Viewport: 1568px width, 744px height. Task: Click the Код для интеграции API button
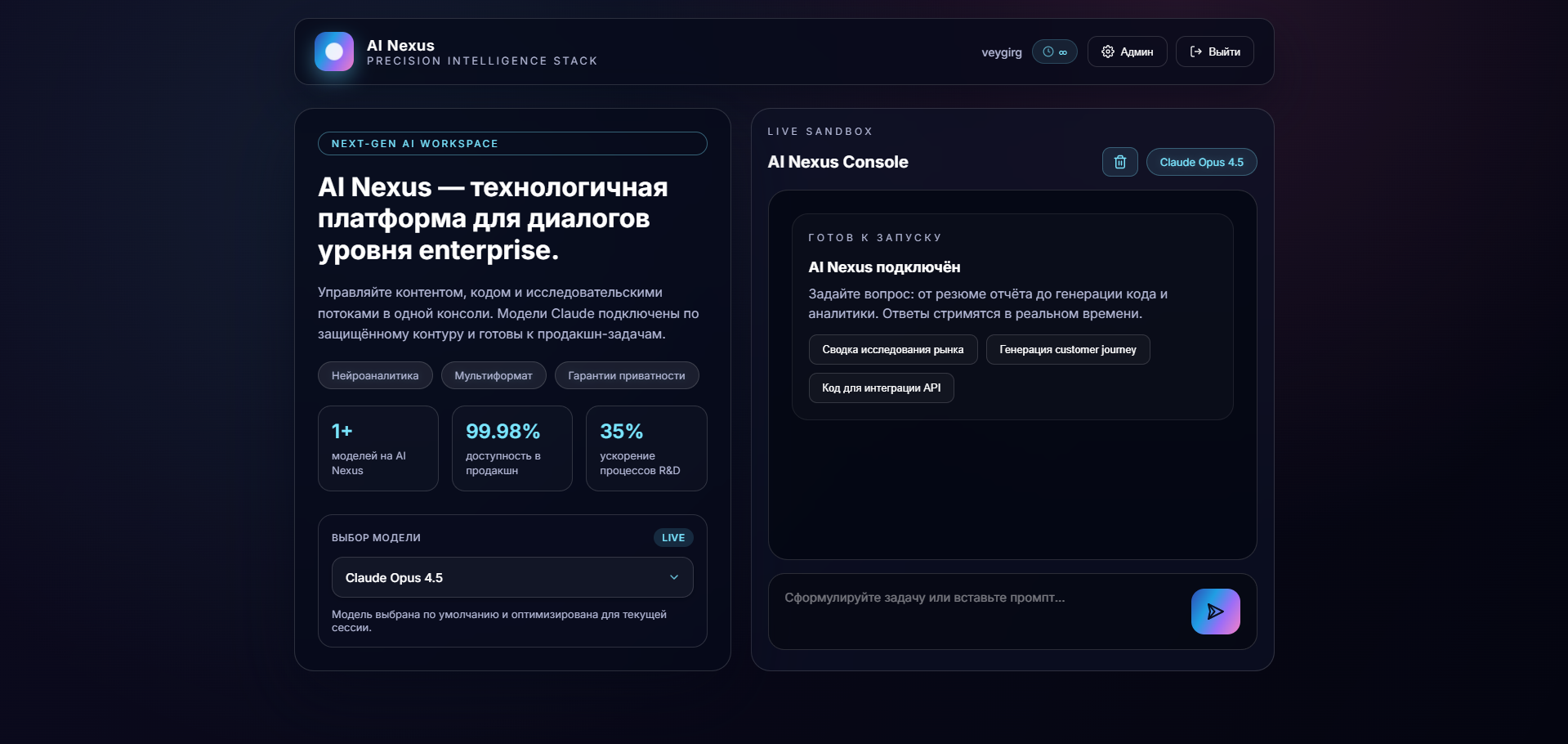click(880, 388)
